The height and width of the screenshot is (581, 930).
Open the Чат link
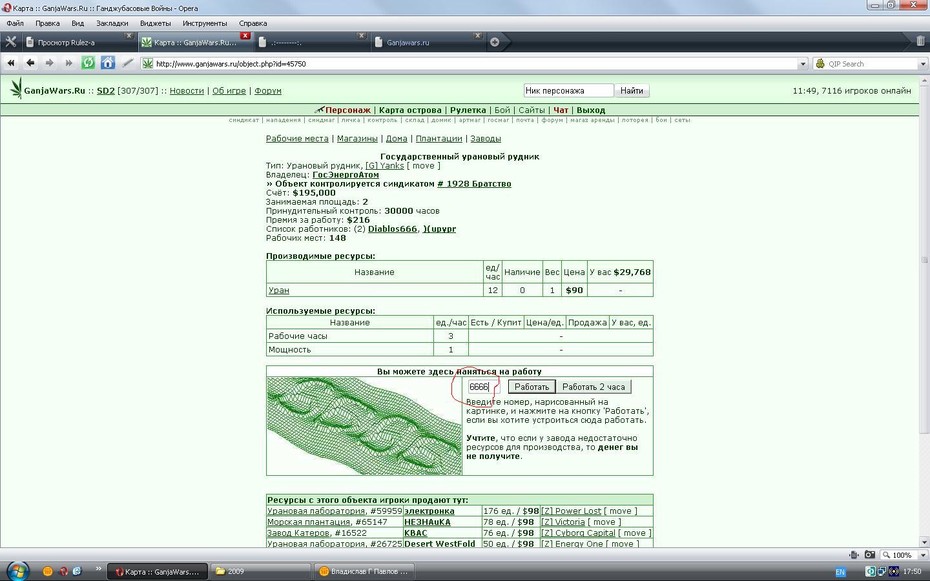[x=560, y=110]
